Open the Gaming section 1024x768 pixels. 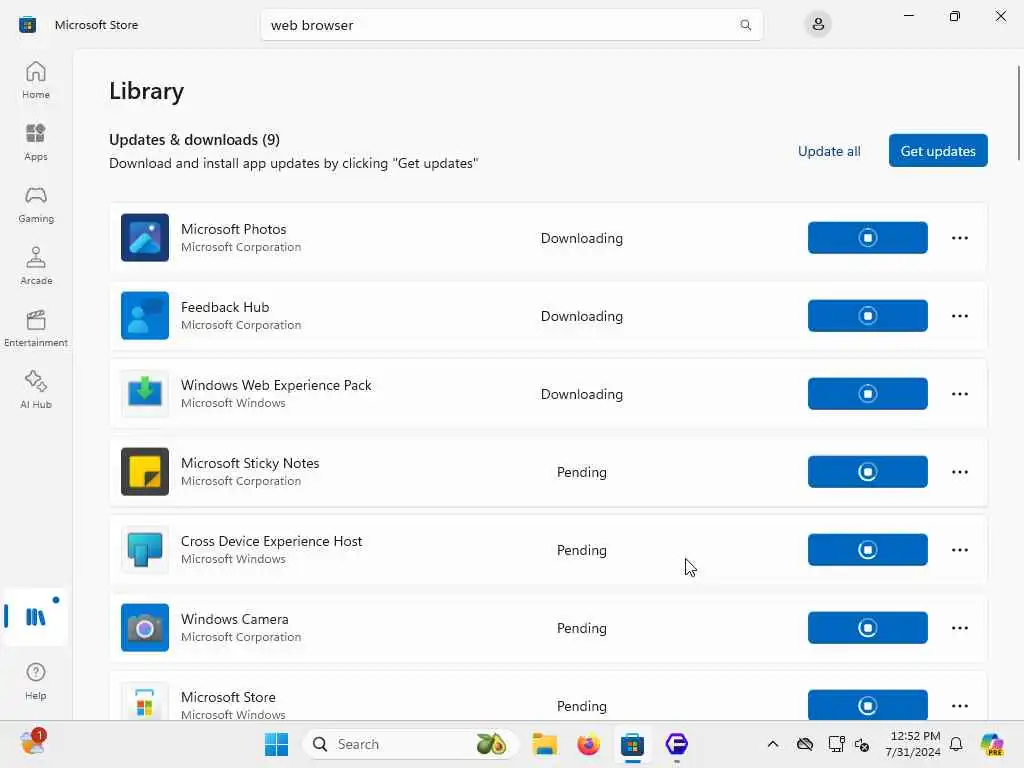[x=36, y=204]
